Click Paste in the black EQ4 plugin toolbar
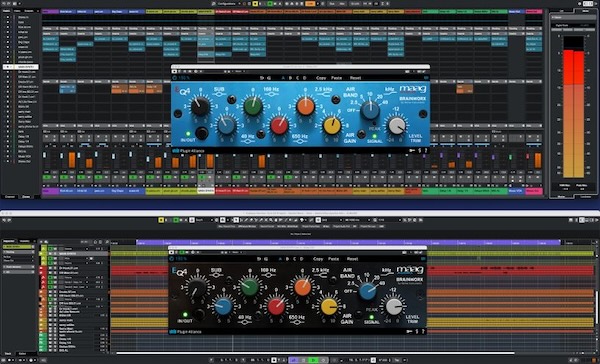This screenshot has width=600, height=364. (334, 259)
